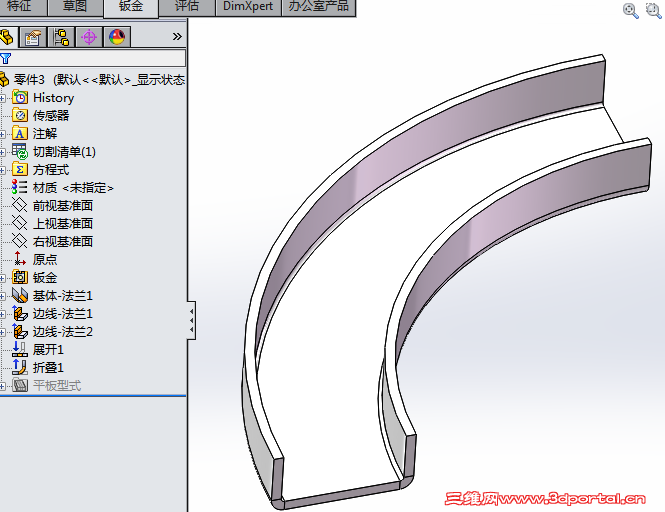665x512 pixels.
Task: Click the 基体-法兰1 base flange icon
Action: [x=20, y=295]
